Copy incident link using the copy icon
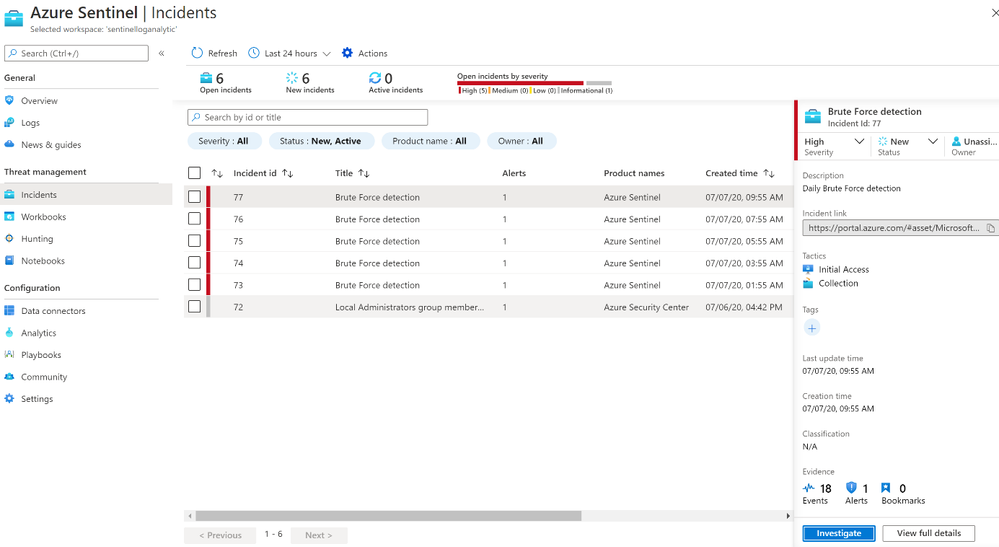This screenshot has height=547, width=999. [991, 228]
